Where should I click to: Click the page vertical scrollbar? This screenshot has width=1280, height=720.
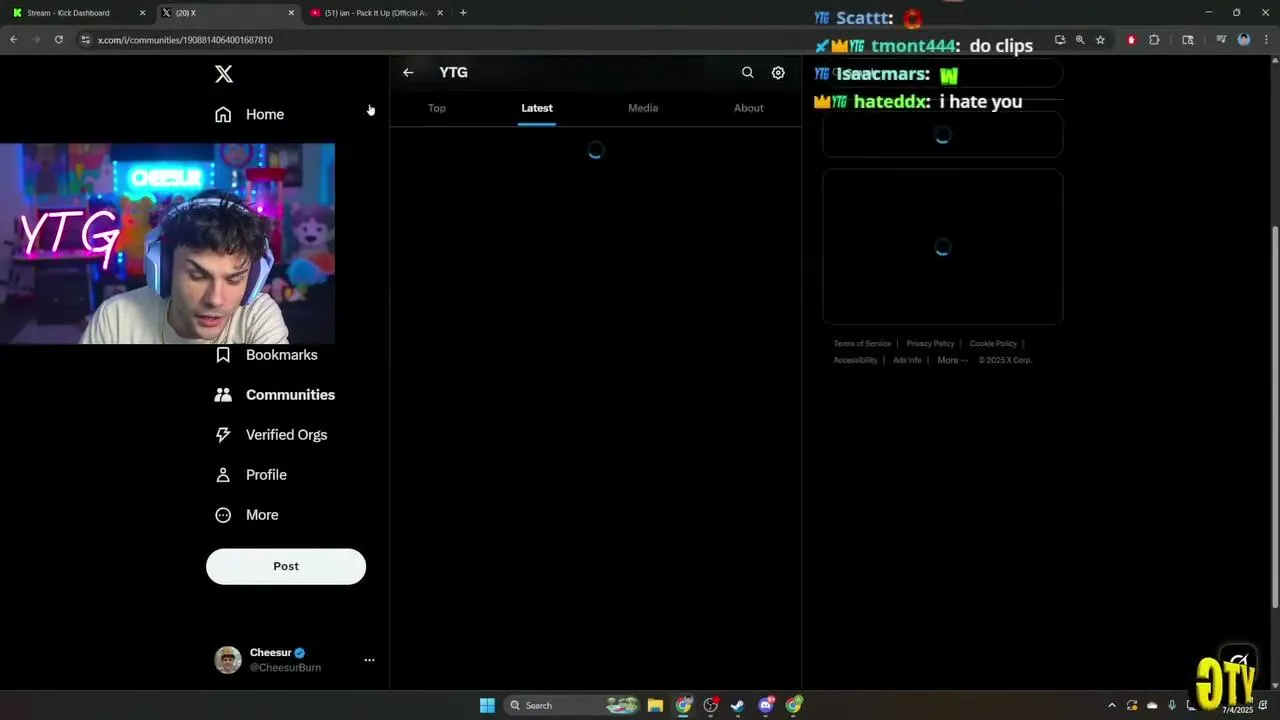pos(1274,415)
